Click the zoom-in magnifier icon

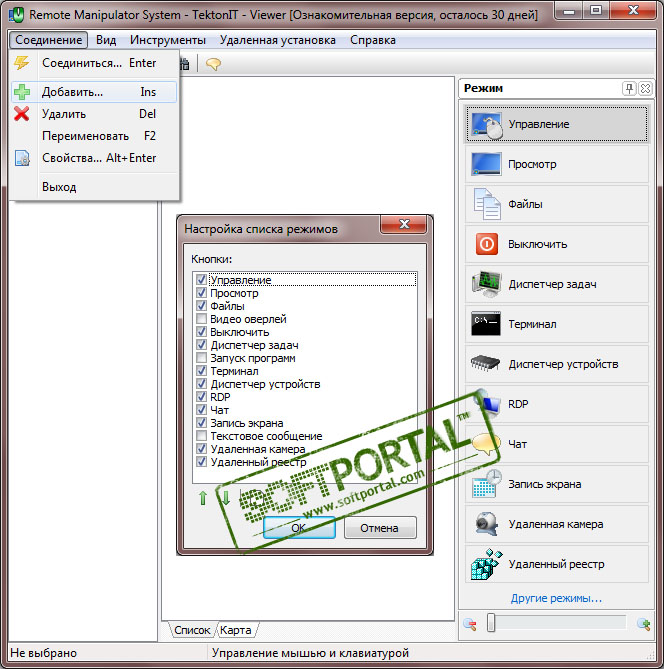tap(643, 625)
